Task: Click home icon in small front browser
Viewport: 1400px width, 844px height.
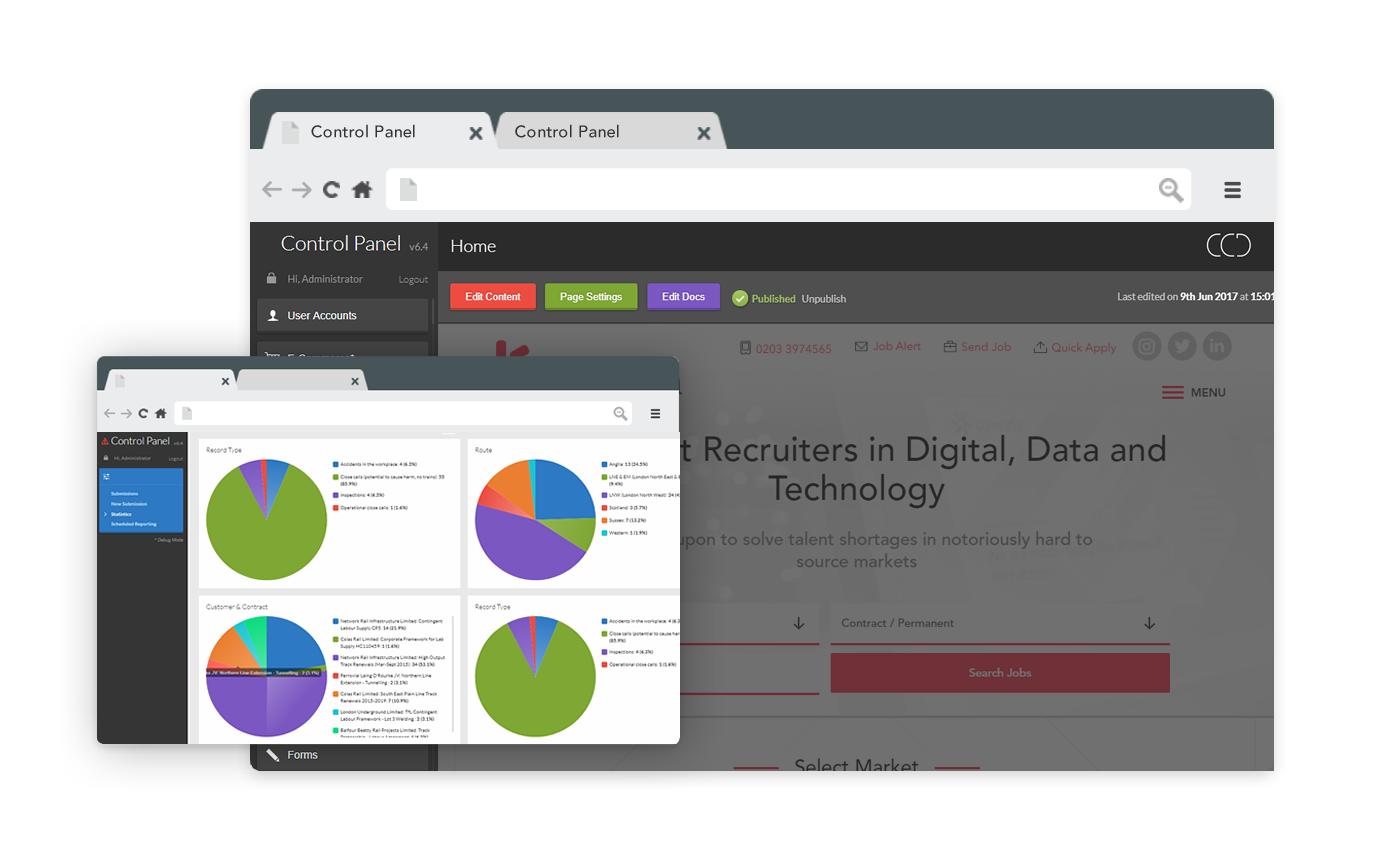Action: coord(160,413)
